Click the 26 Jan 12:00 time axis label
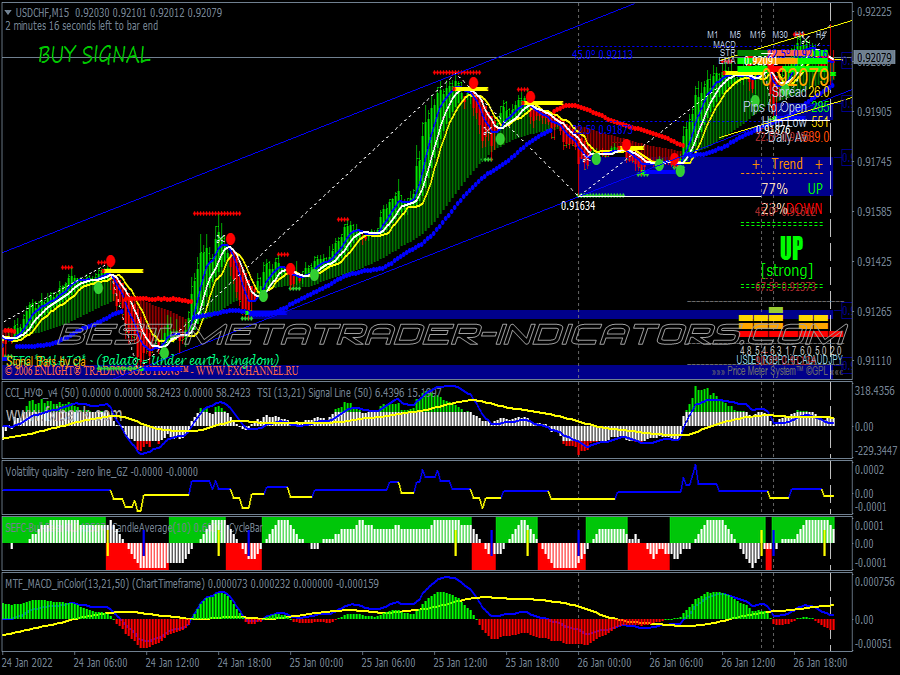The height and width of the screenshot is (675, 900). 748,662
